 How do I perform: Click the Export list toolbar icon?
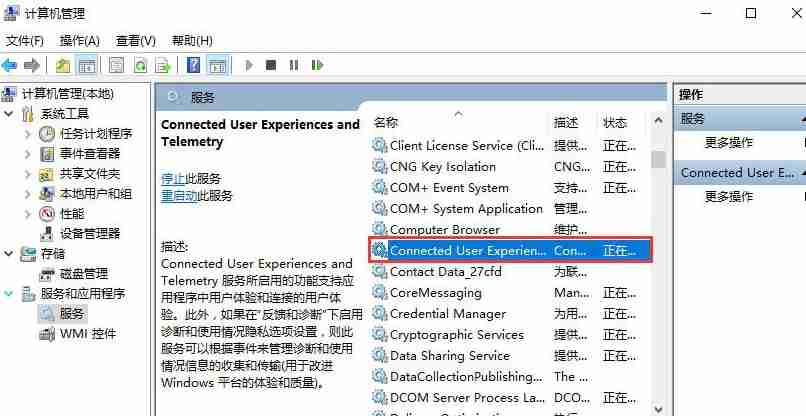162,65
